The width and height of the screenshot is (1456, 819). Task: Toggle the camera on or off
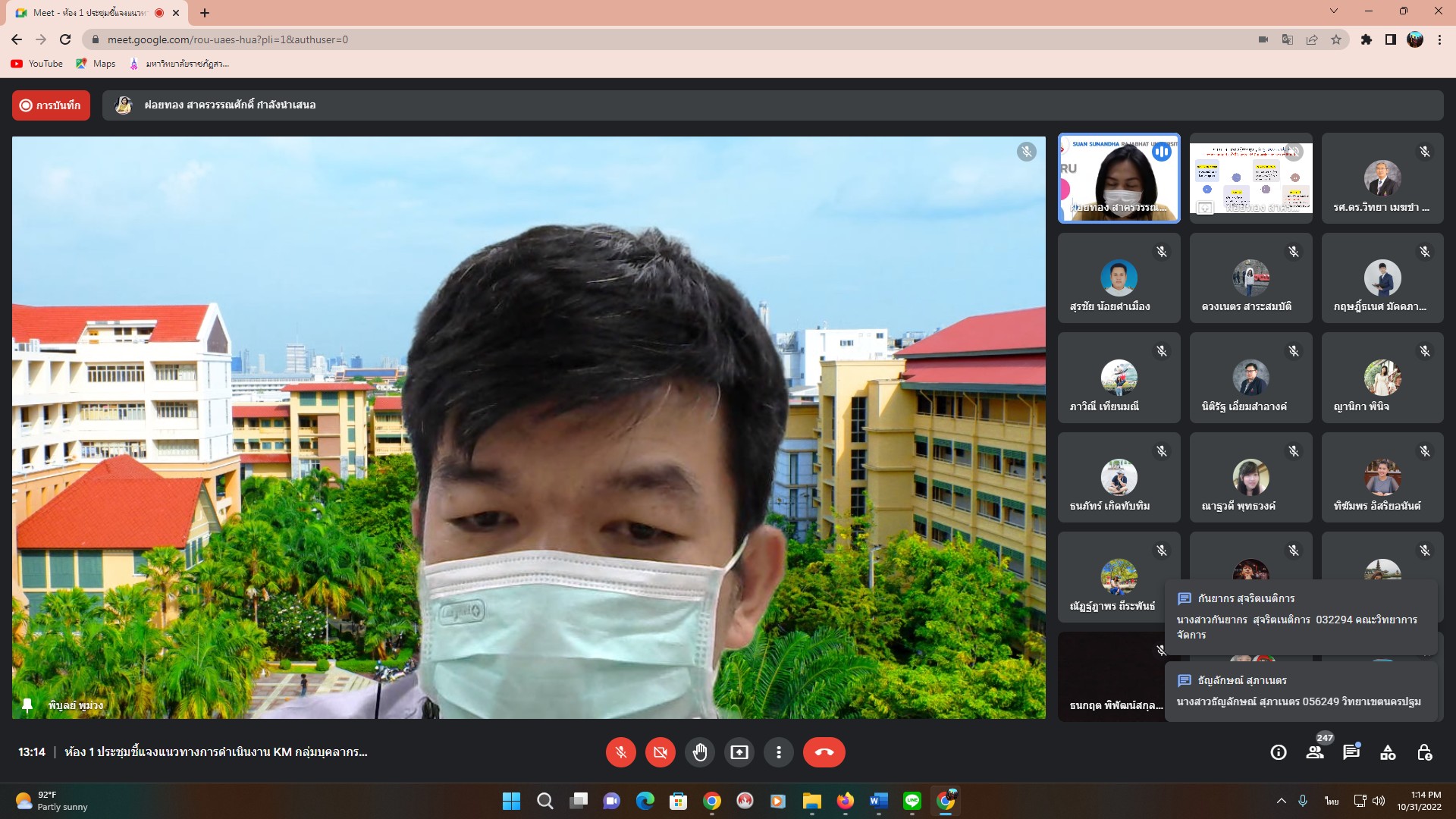tap(660, 752)
